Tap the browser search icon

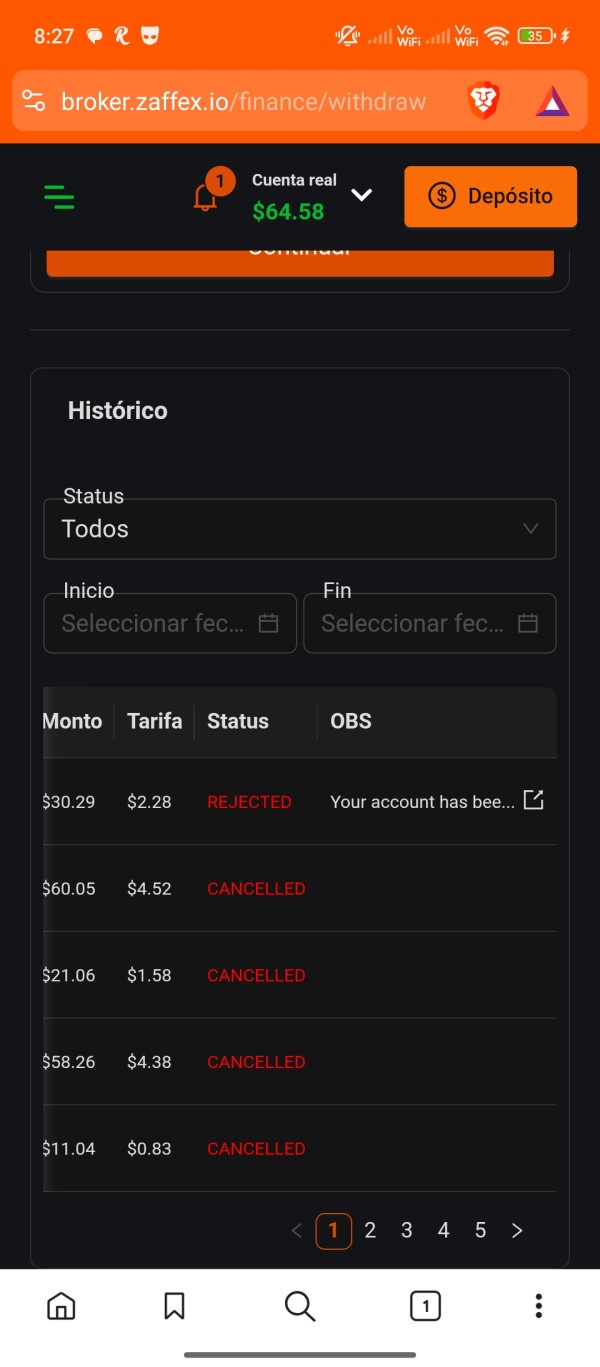click(299, 1305)
